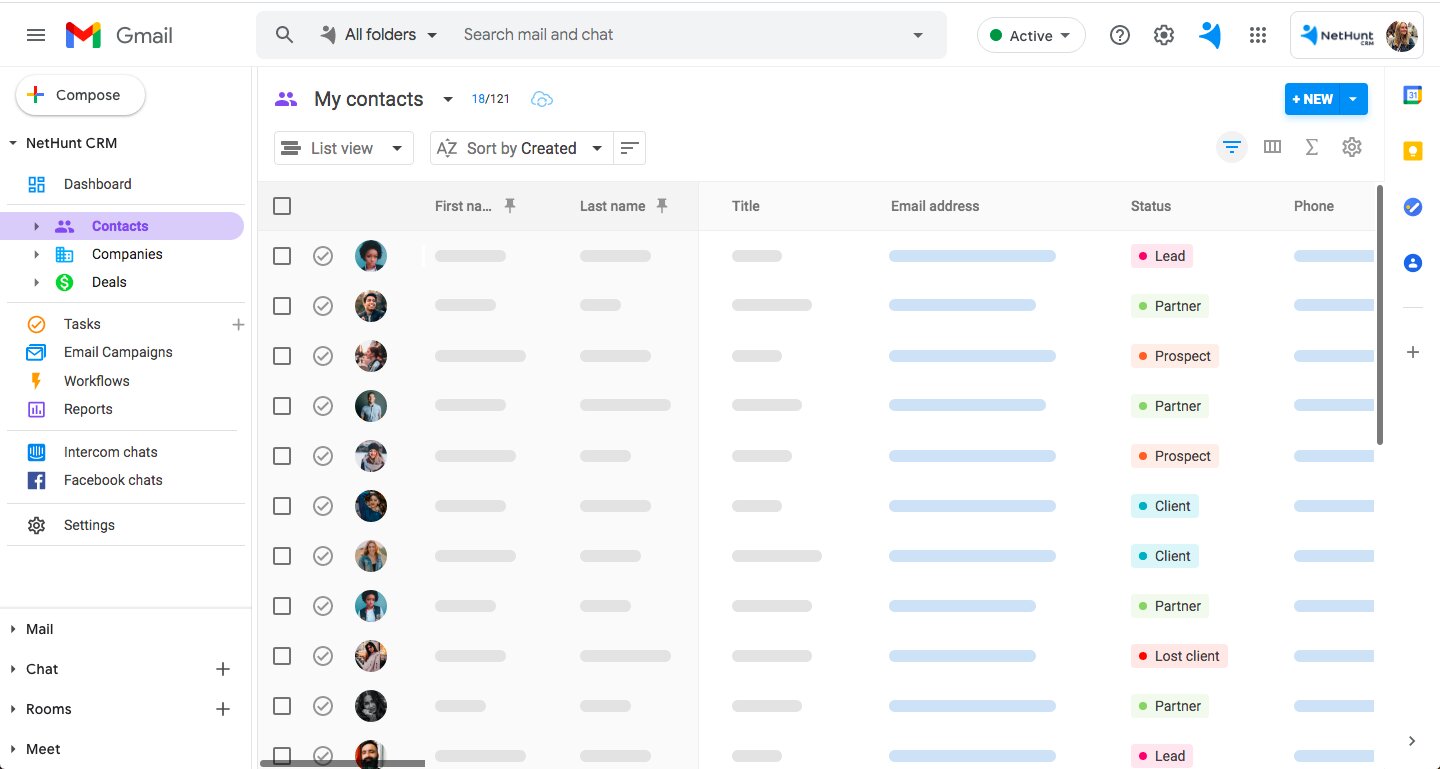
Task: Go to Workflows in the sidebar
Action: coord(97,381)
